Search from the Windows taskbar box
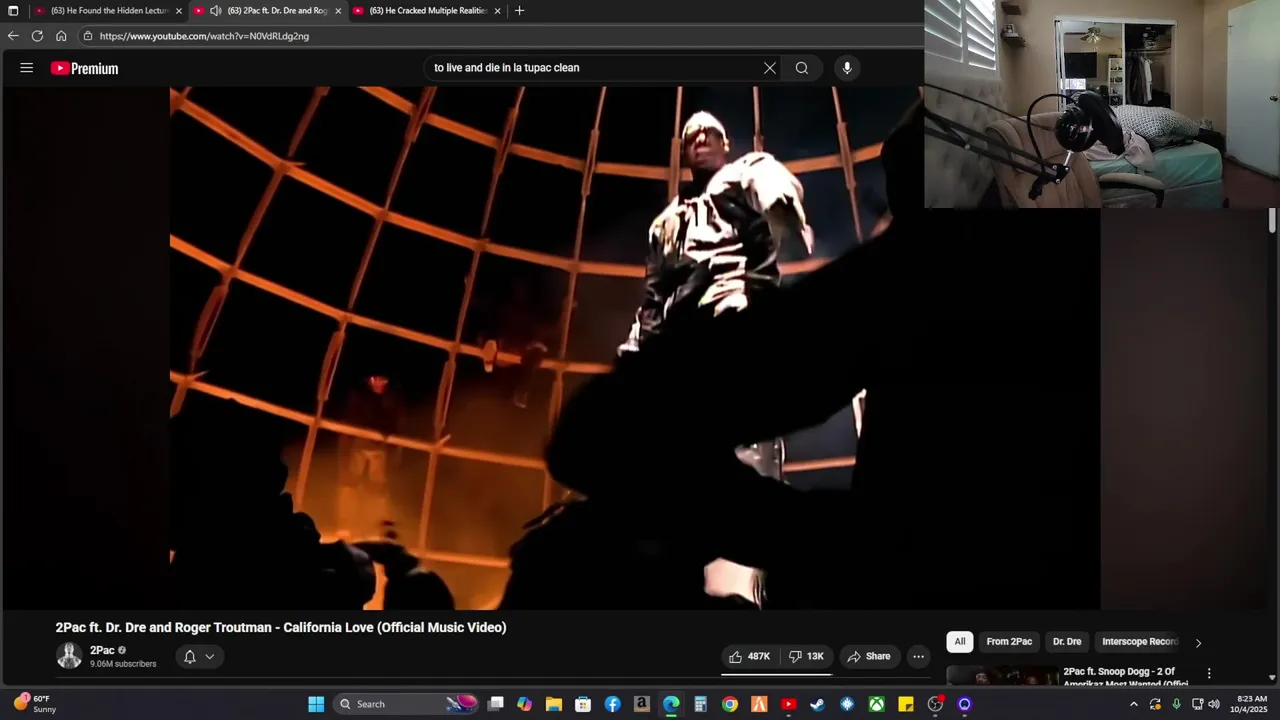The image size is (1280, 720). (x=407, y=704)
